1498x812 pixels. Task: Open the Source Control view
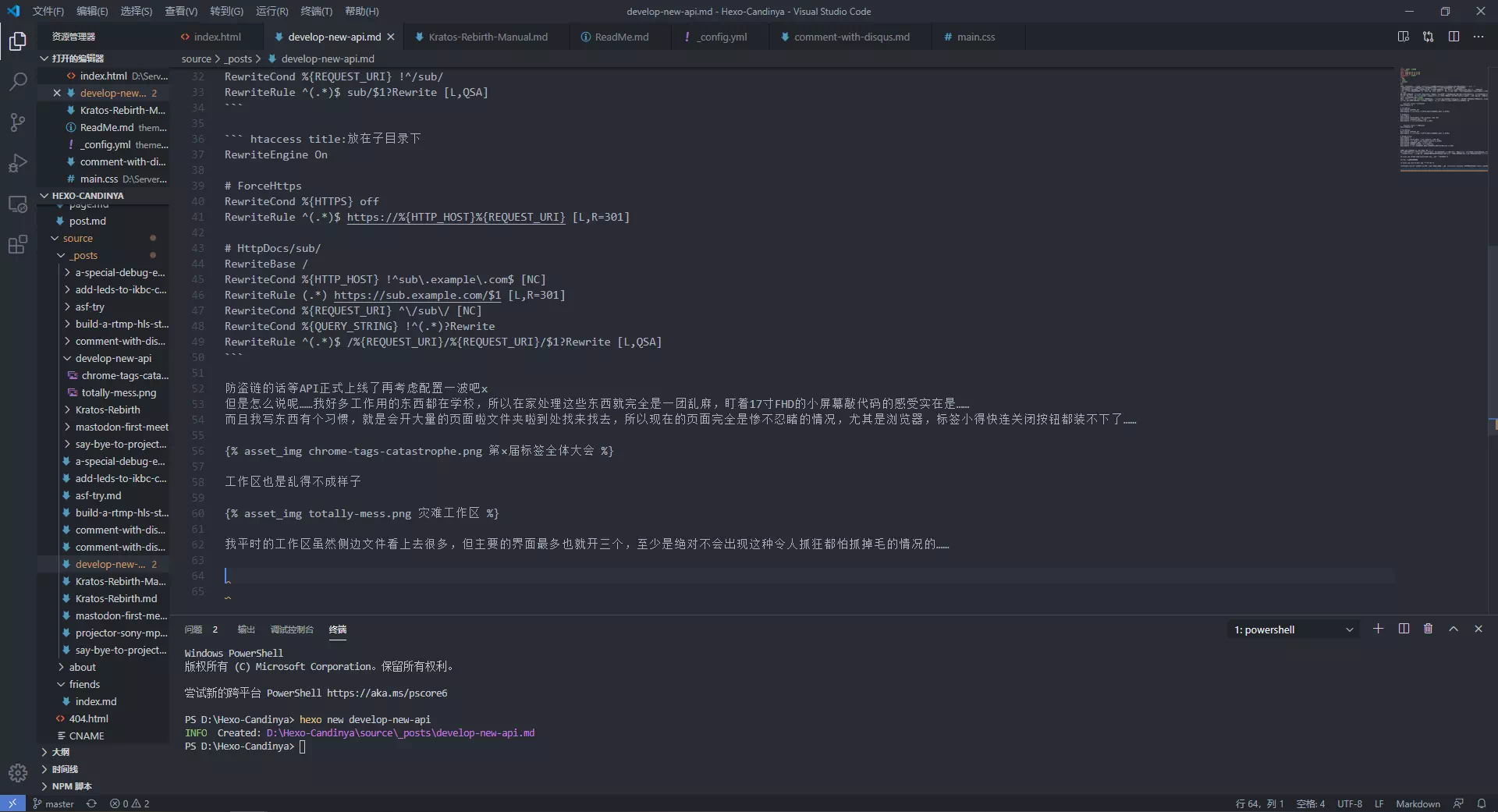[x=17, y=122]
